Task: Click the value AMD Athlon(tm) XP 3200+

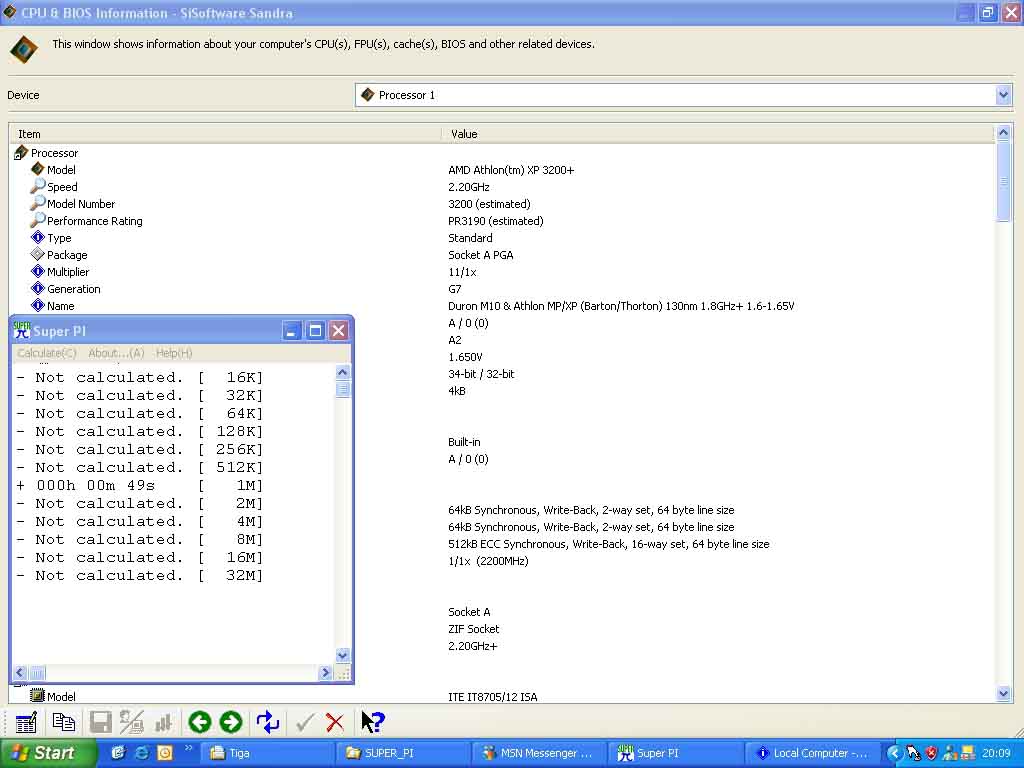Action: [511, 170]
